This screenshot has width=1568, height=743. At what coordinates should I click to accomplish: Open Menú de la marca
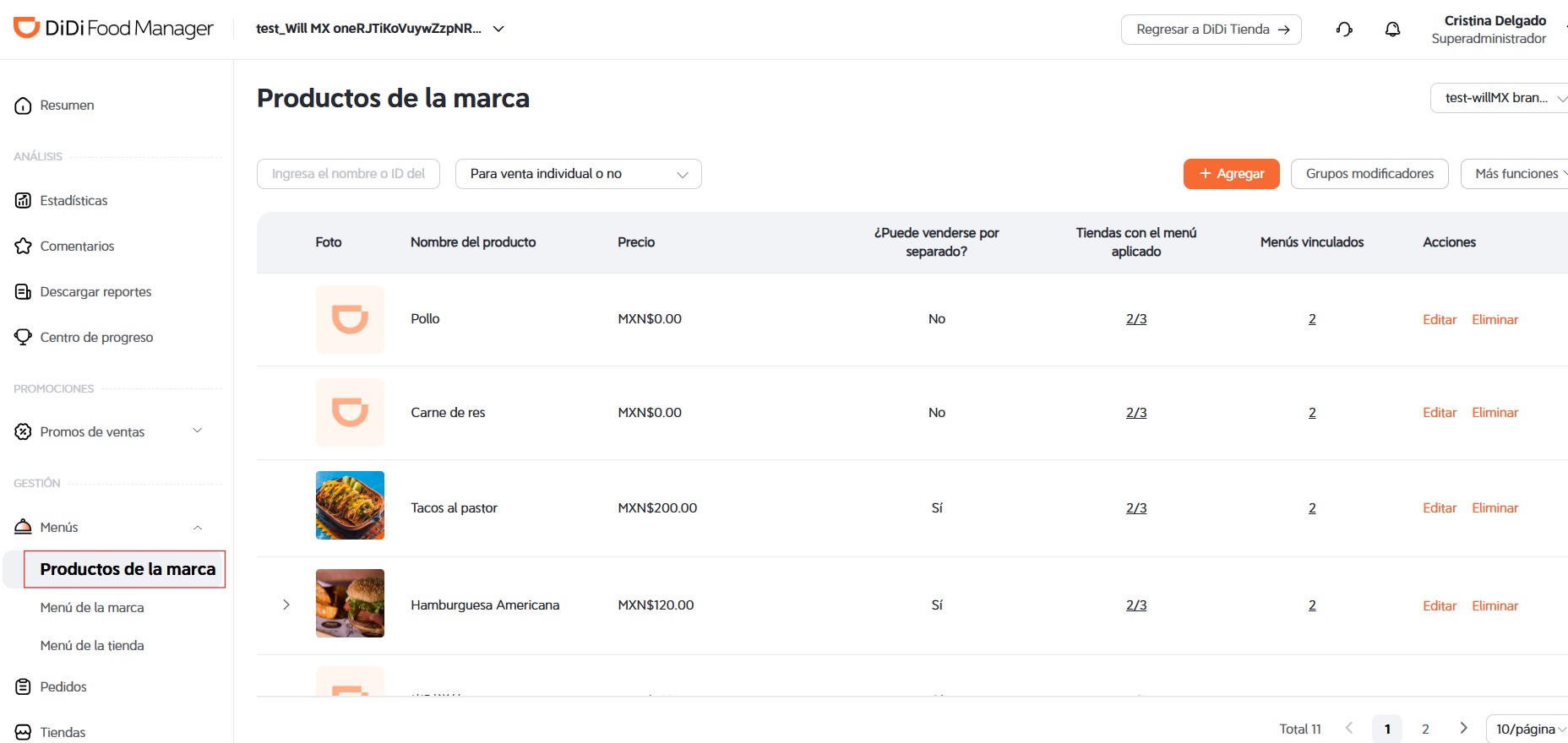92,608
